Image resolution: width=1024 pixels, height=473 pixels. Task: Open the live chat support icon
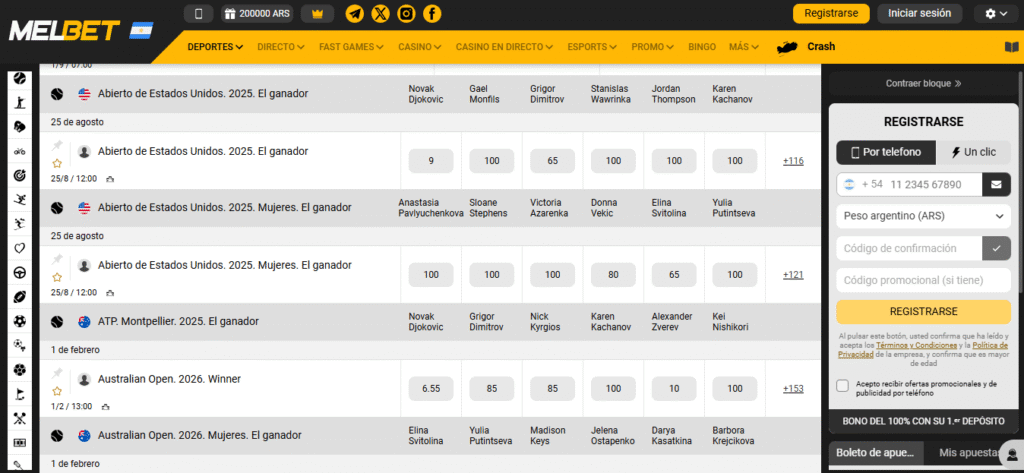1012,457
